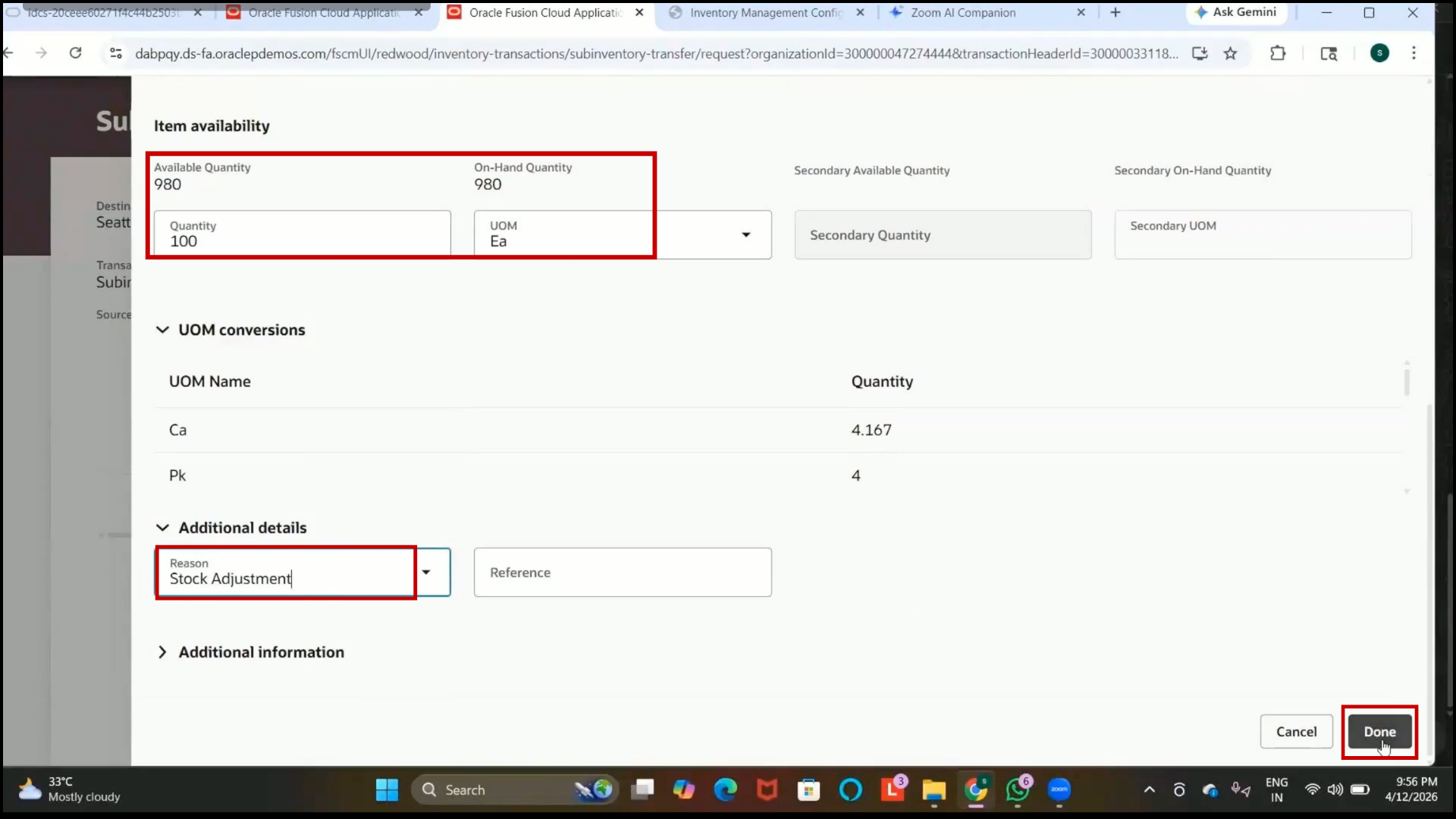1456x819 pixels.
Task: Open the weather widget
Action: tap(70, 789)
